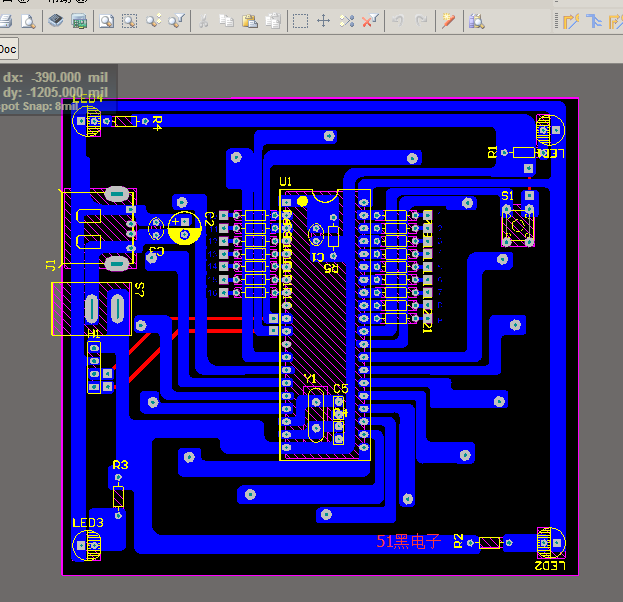Click the dark 3D-chip icon left of the board icon

tap(56, 20)
